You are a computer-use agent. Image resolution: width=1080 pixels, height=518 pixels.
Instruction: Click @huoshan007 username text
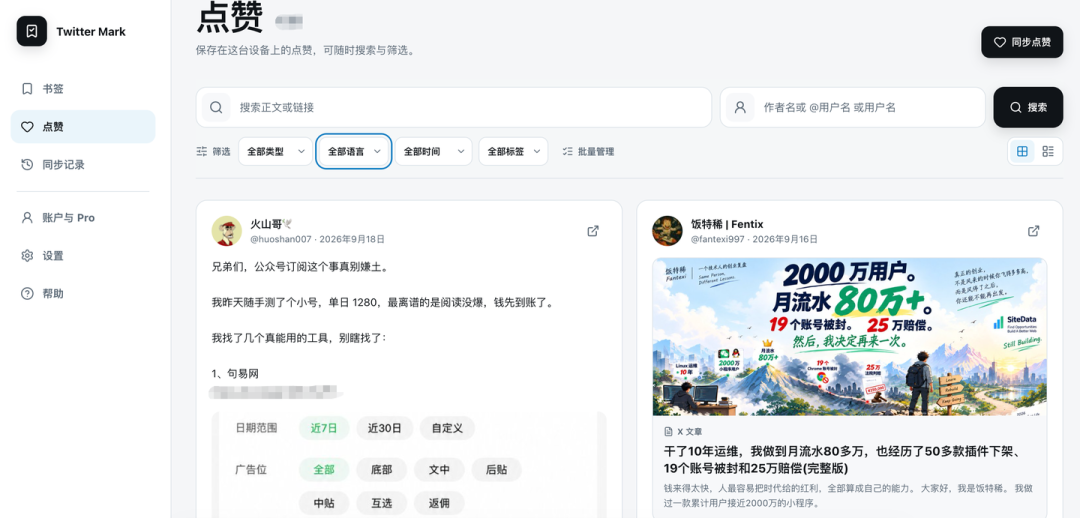pyautogui.click(x=281, y=239)
